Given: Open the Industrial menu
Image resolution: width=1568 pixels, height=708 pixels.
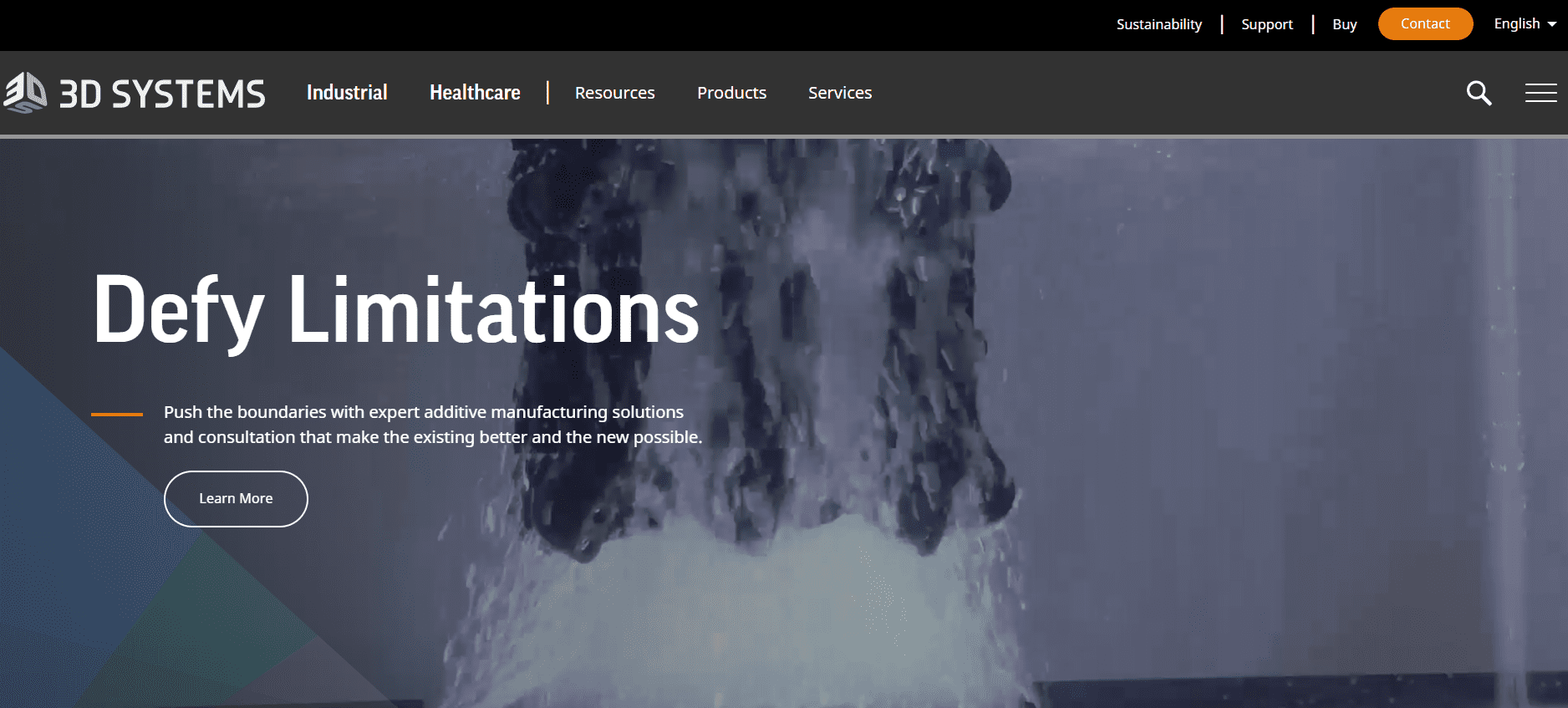Looking at the screenshot, I should [x=347, y=93].
